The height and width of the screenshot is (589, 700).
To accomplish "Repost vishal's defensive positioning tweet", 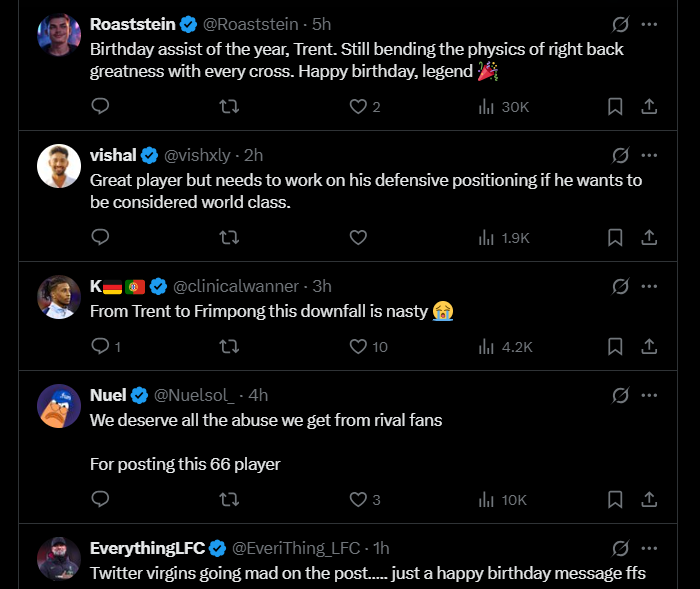I will click(x=229, y=237).
